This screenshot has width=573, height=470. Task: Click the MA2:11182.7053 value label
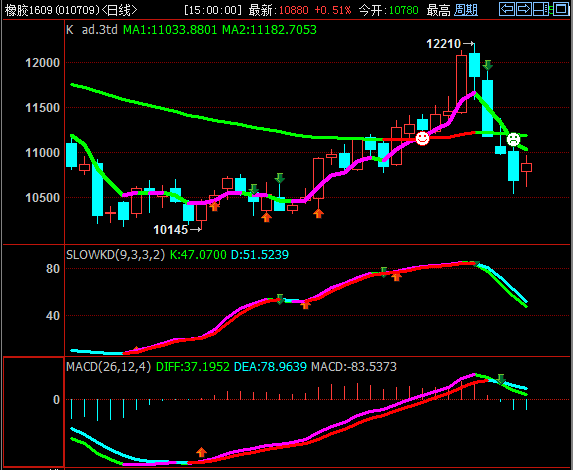coord(269,30)
